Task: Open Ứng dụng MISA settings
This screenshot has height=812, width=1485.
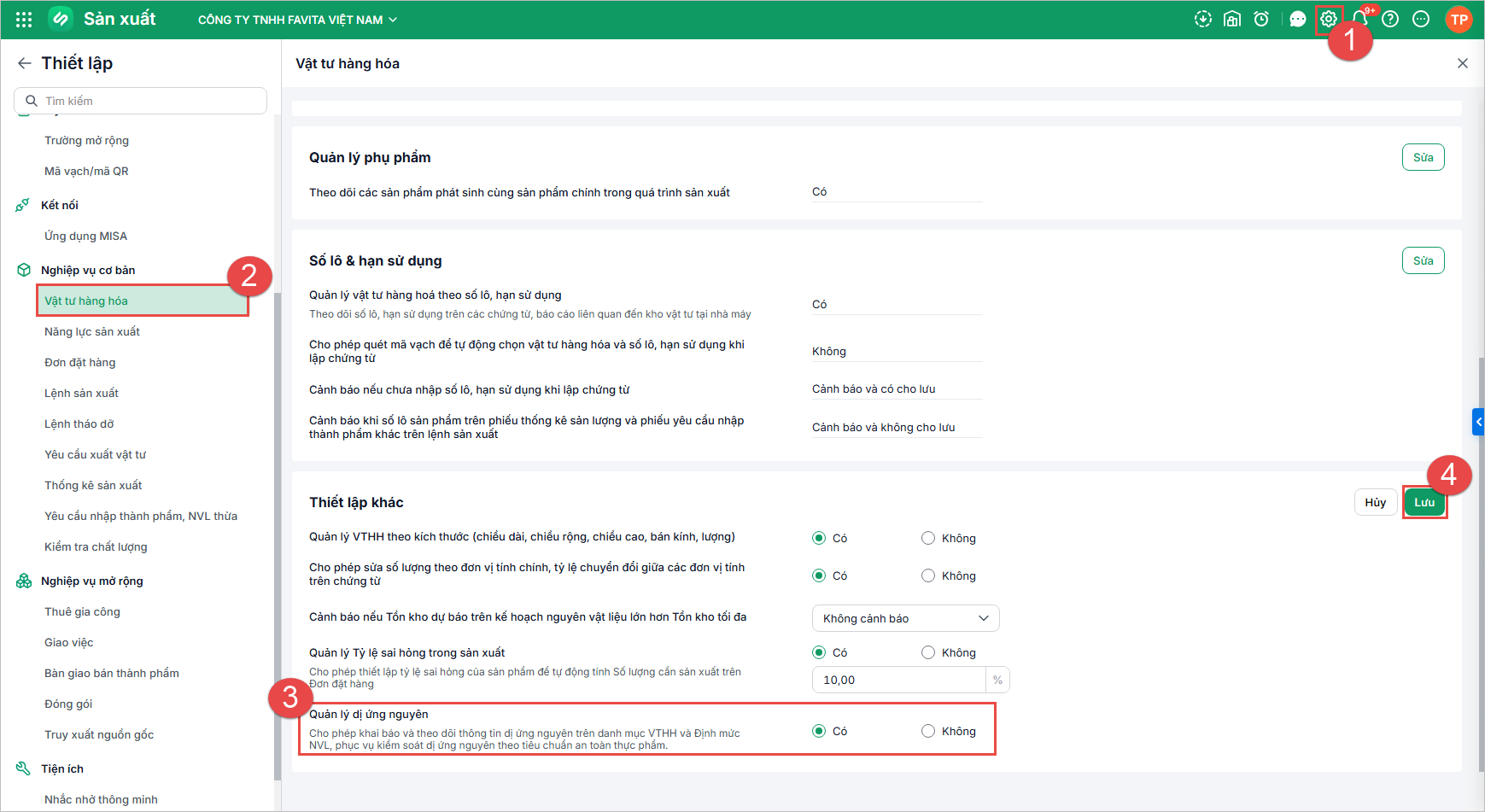Action: 85,236
